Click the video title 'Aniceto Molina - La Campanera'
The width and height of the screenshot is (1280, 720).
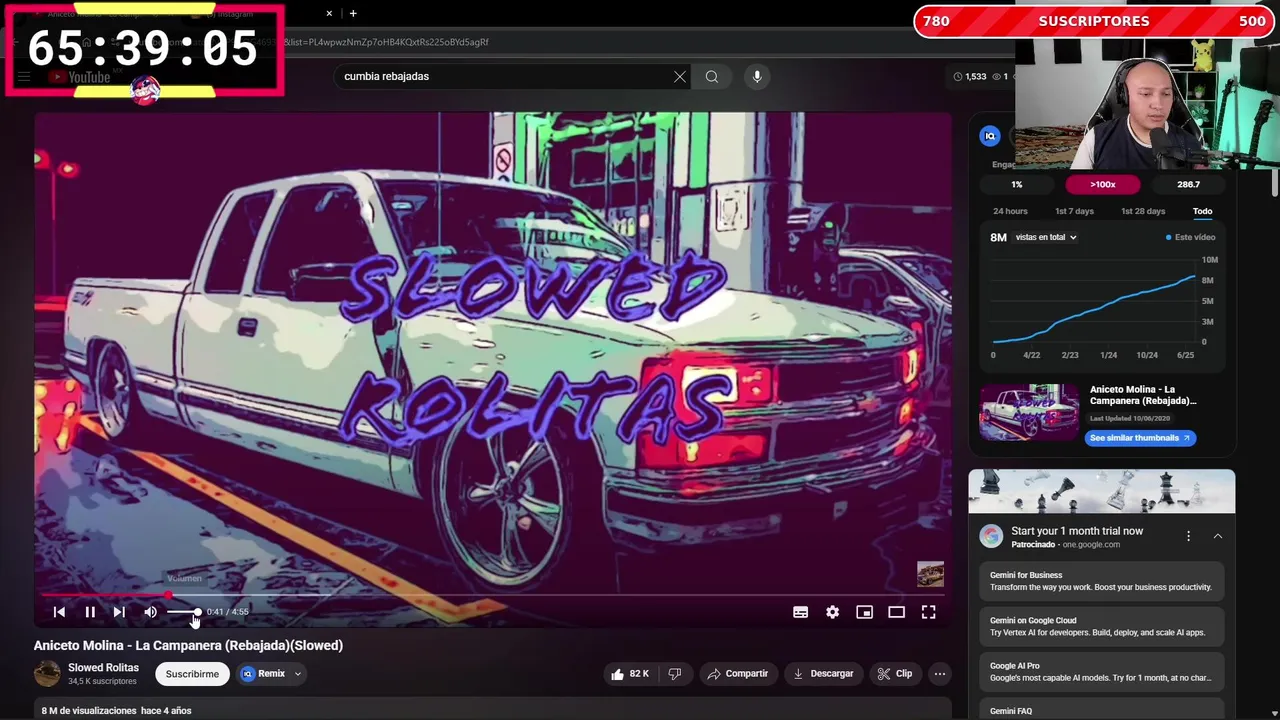pyautogui.click(x=188, y=646)
